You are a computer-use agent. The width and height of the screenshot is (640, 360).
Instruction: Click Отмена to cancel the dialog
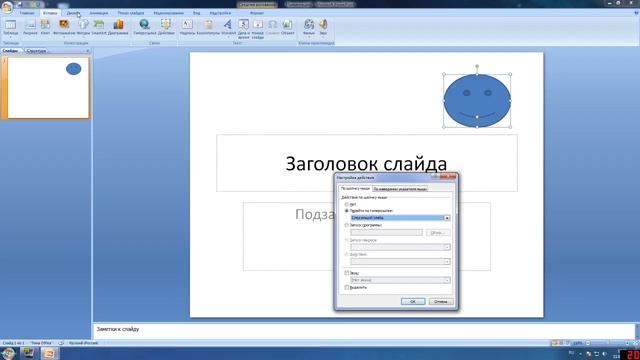pyautogui.click(x=441, y=302)
